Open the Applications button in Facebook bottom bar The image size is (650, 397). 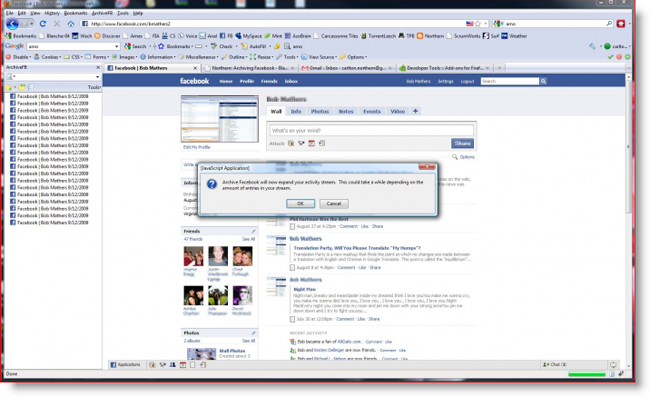coord(125,365)
